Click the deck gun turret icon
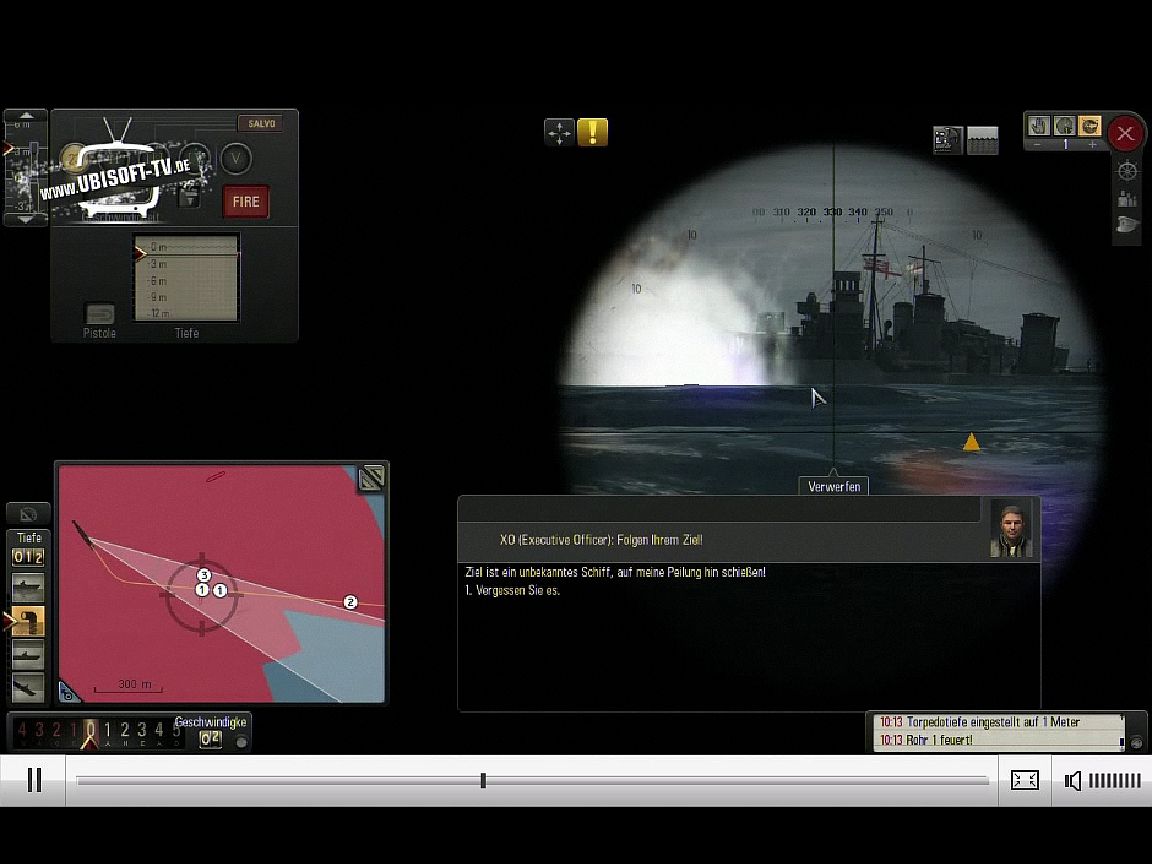The width and height of the screenshot is (1152, 864). tap(1128, 225)
